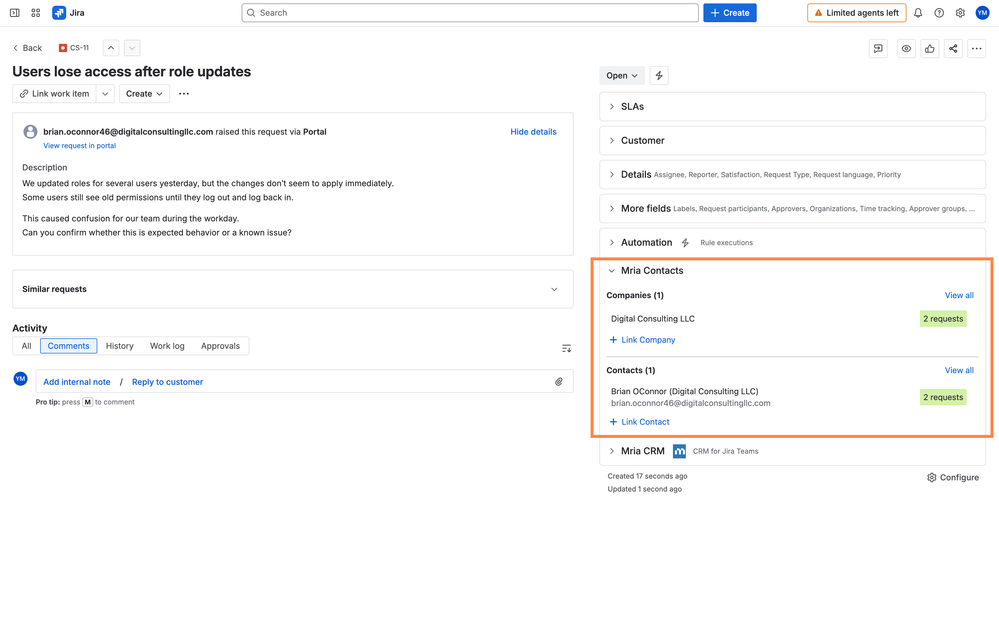This screenshot has height=625, width=999.
Task: Open the ellipsis next to Create dropdown
Action: (x=184, y=94)
